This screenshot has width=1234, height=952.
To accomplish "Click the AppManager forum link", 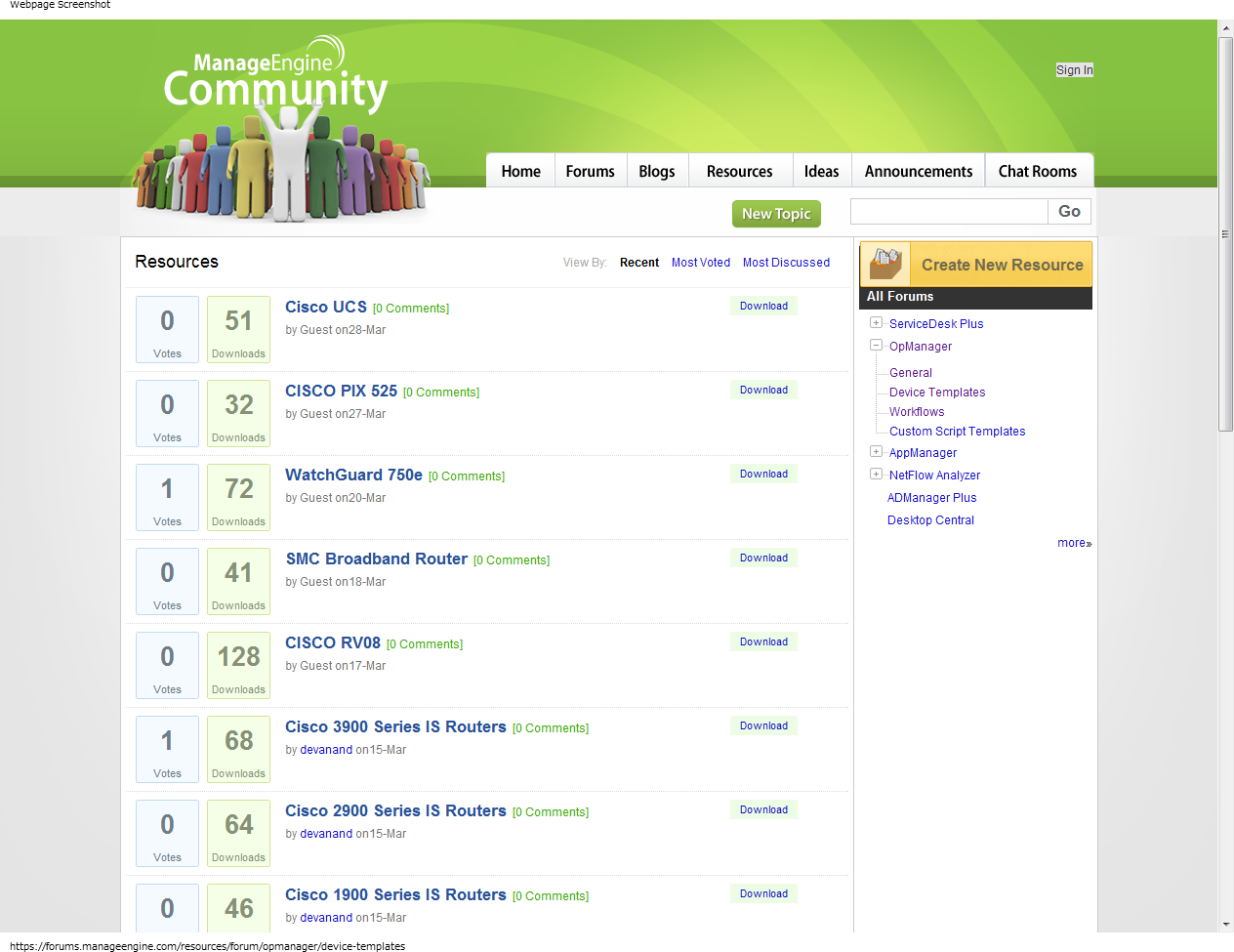I will [923, 453].
